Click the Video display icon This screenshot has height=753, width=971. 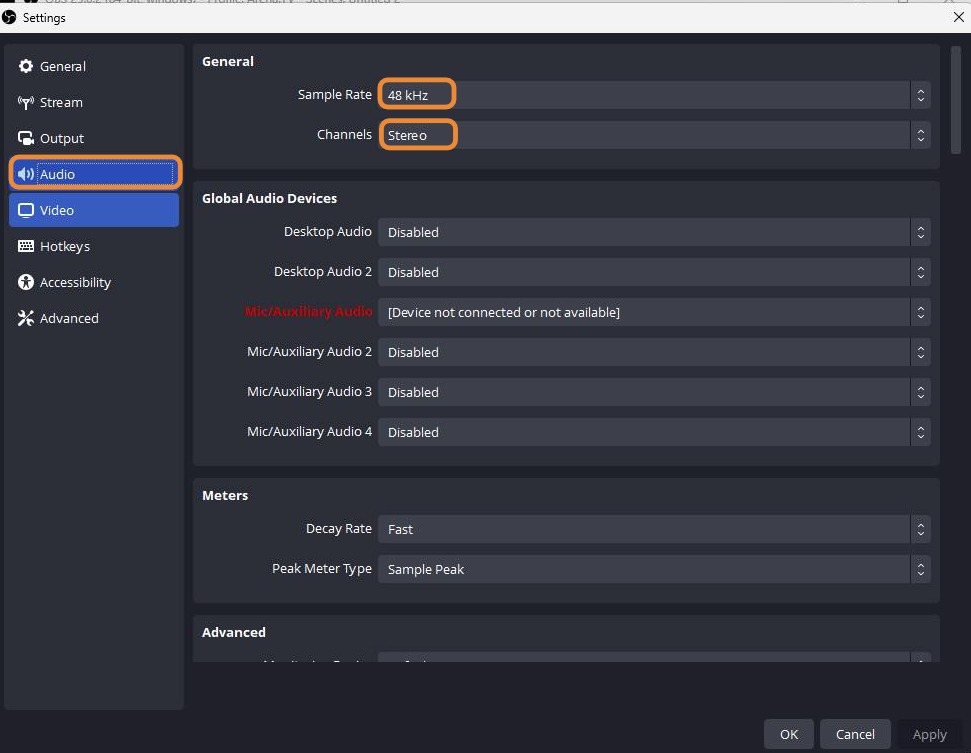25,211
